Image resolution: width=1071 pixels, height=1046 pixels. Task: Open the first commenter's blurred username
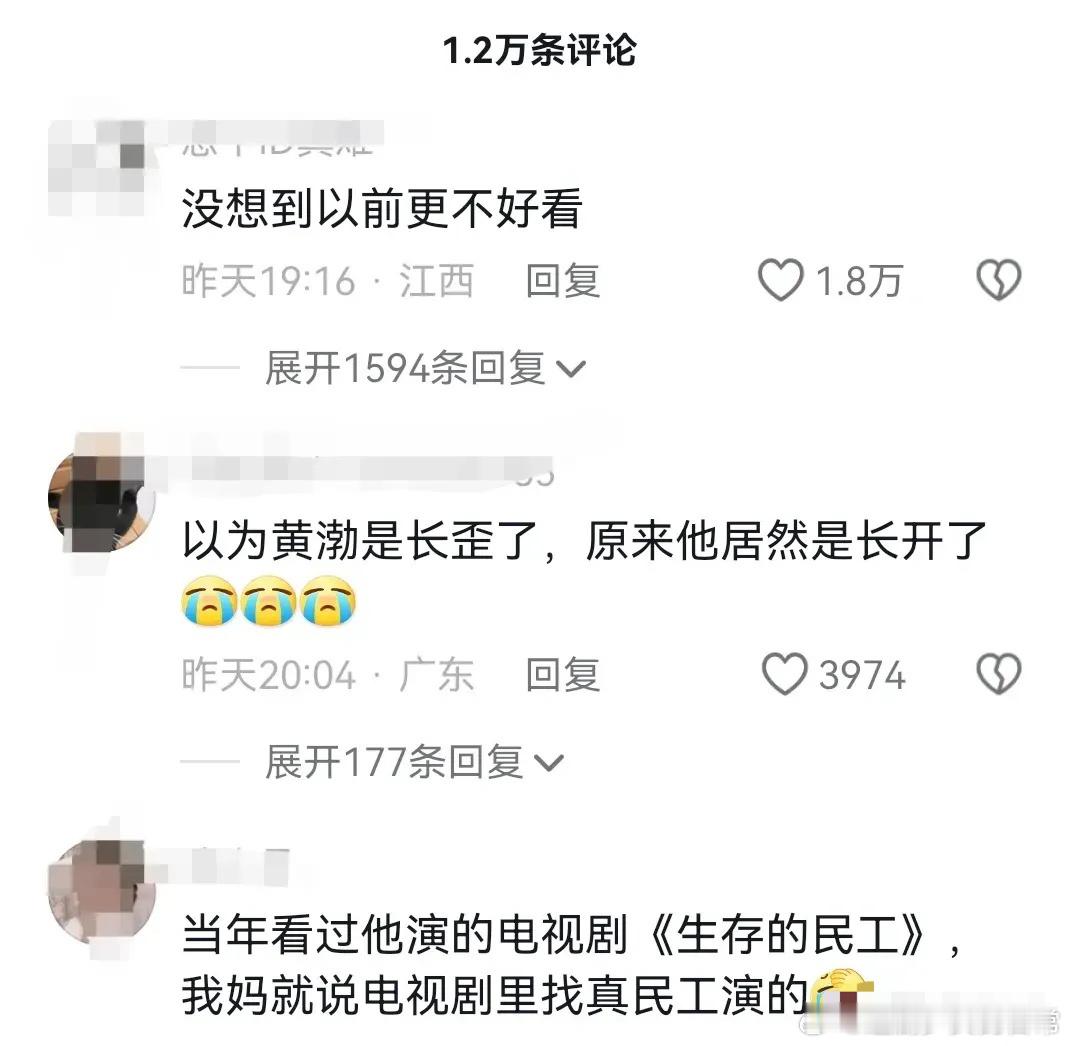(x=281, y=138)
